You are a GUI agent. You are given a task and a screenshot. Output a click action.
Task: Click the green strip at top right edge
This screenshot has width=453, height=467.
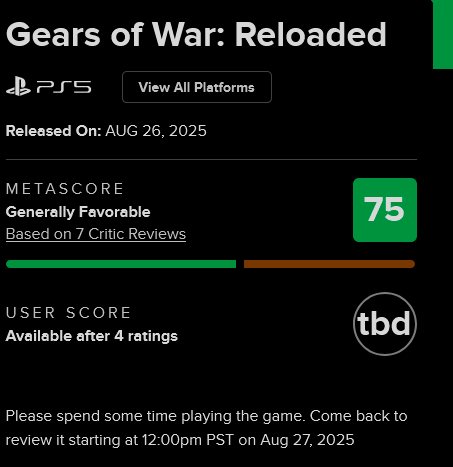(443, 34)
